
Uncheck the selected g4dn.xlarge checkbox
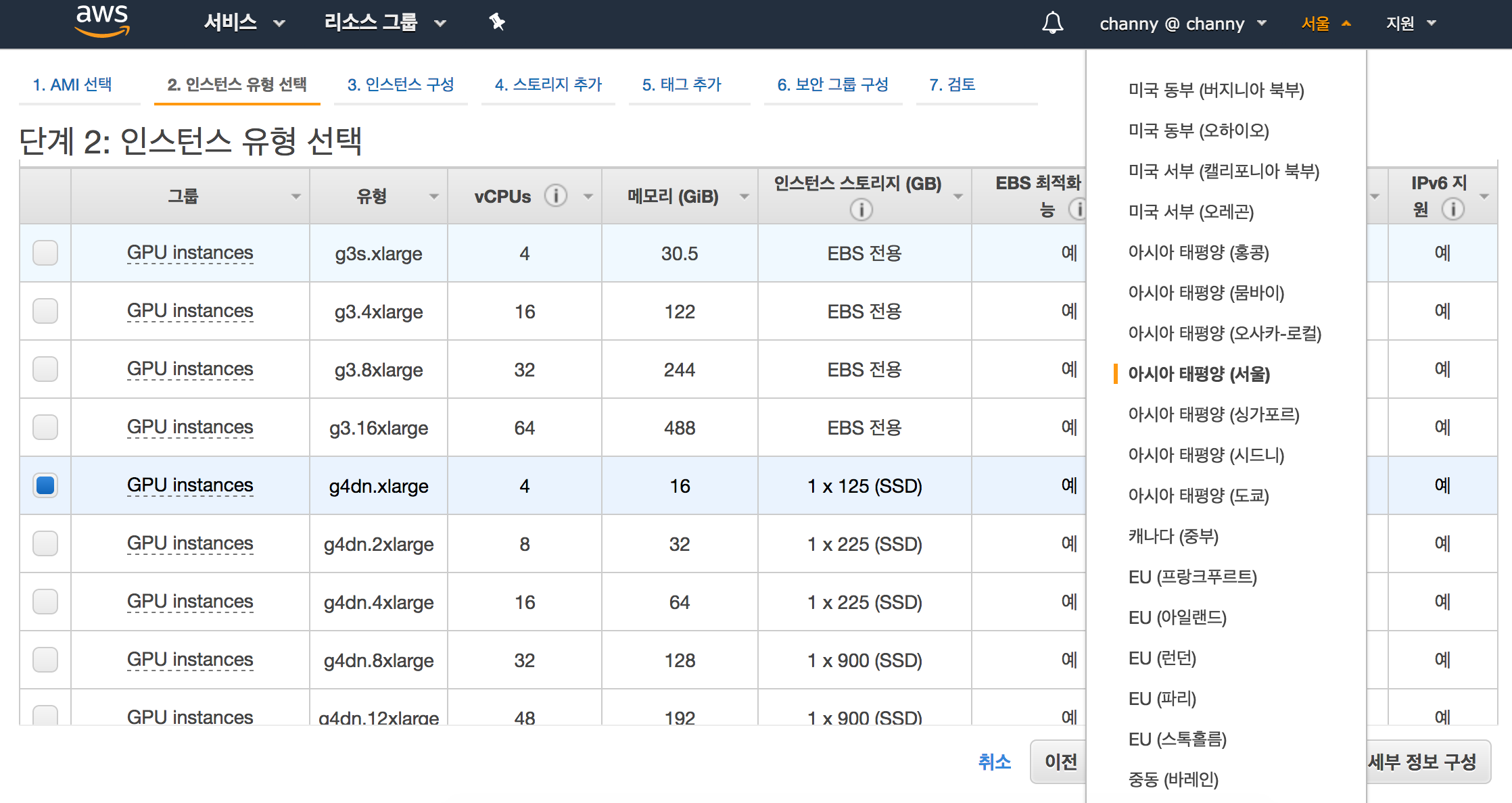point(45,485)
